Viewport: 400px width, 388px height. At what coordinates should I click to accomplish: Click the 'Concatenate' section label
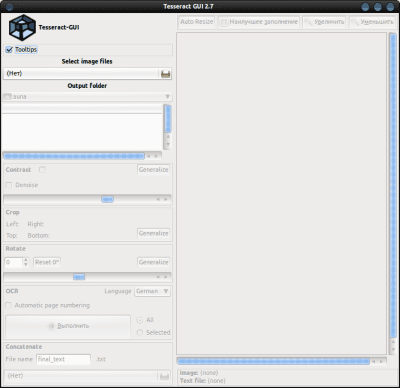pyautogui.click(x=24, y=347)
